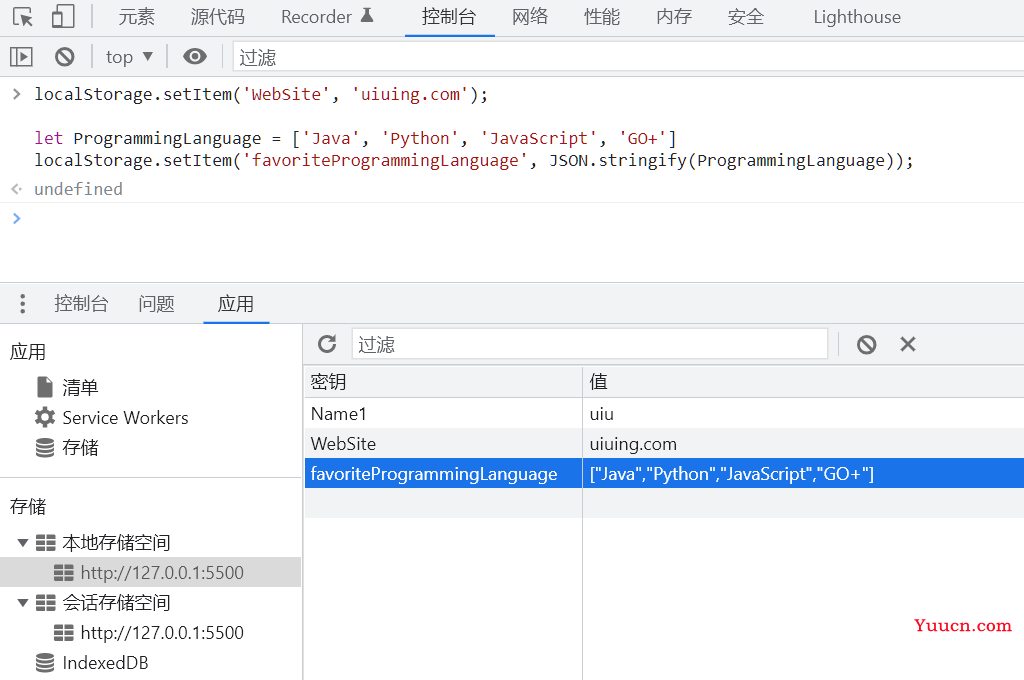Select local storage http://127.0.0.1:5500
Viewport: 1024px width, 680px height.
click(x=149, y=572)
